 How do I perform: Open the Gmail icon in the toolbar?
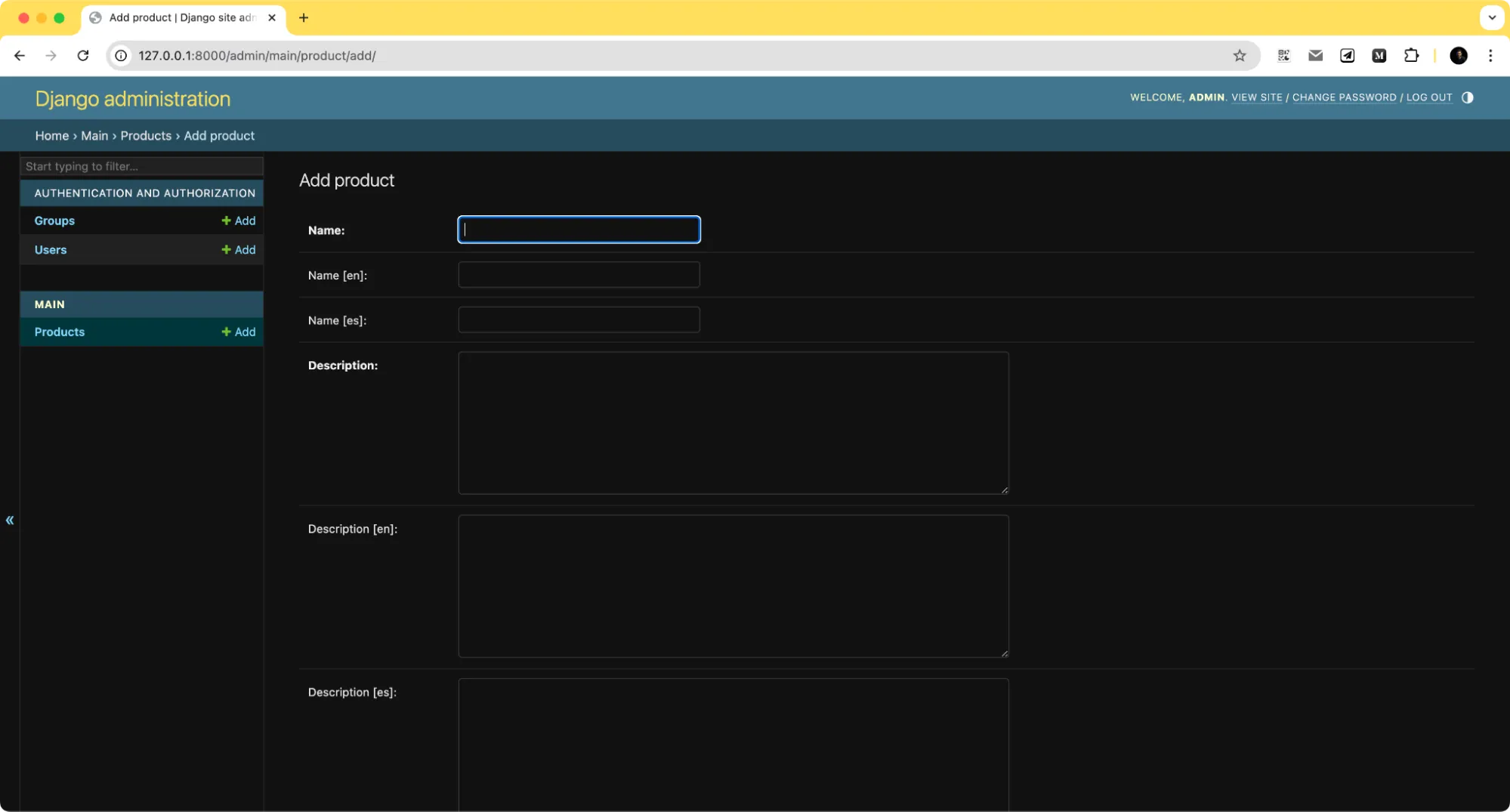pyautogui.click(x=1315, y=55)
